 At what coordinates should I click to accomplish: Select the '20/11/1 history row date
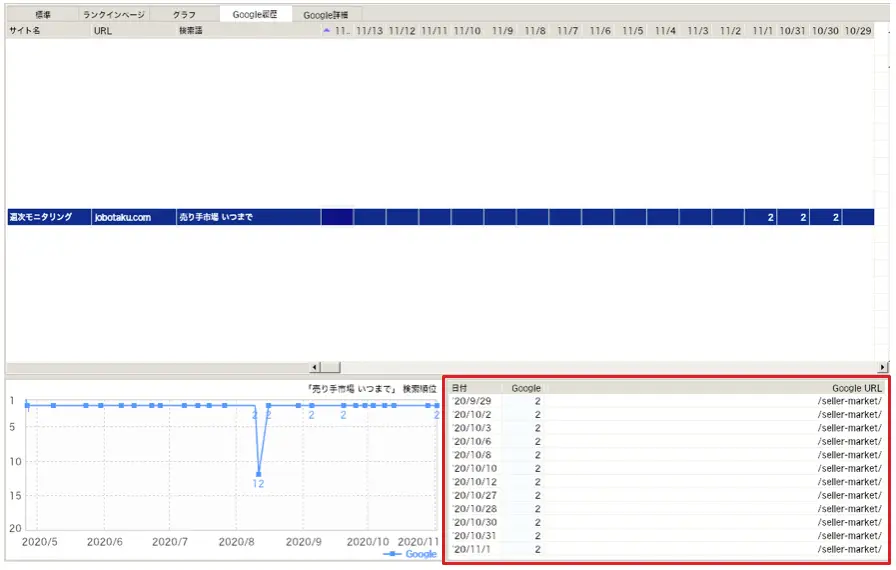472,549
